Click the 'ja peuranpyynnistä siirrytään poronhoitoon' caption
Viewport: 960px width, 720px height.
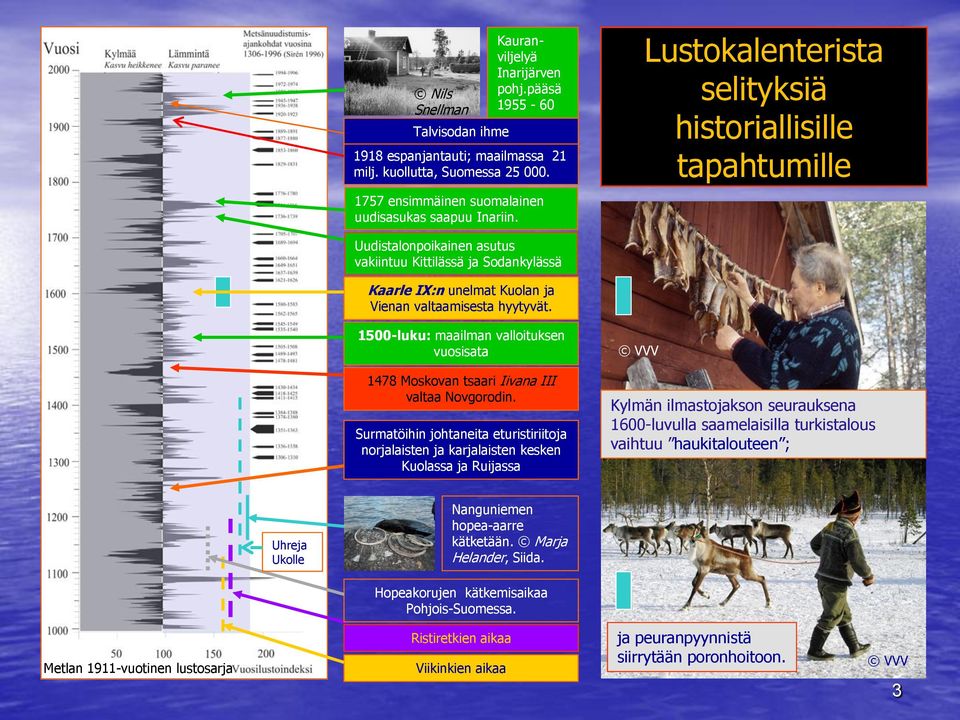click(x=702, y=647)
